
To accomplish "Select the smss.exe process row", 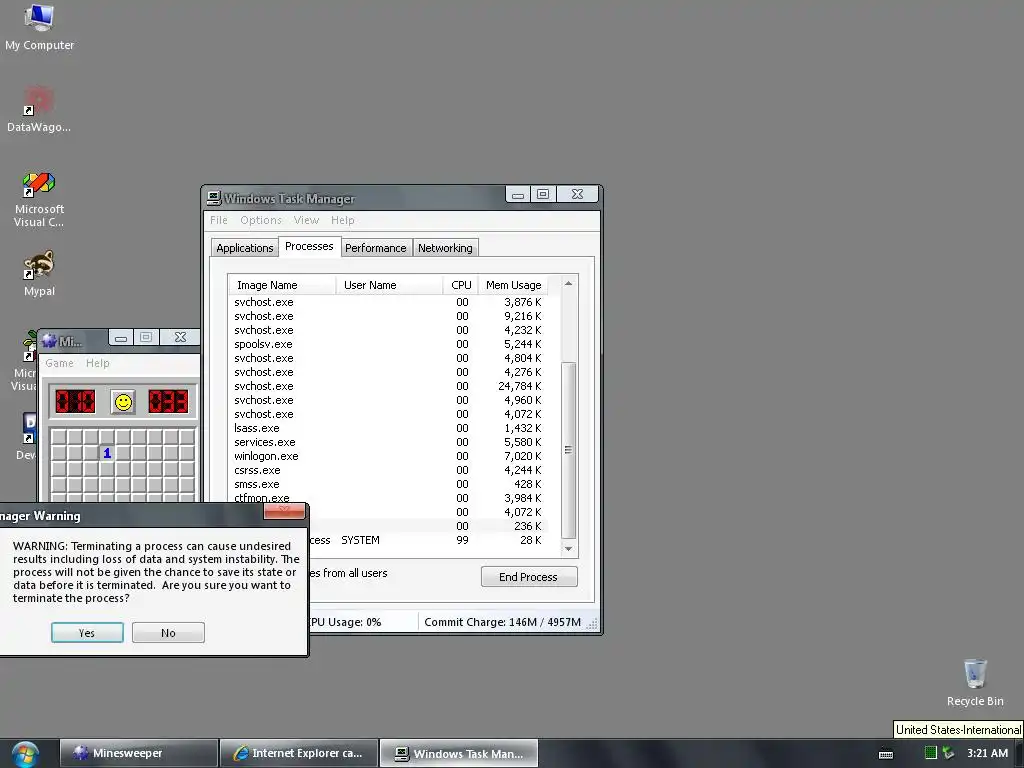I will pyautogui.click(x=388, y=485).
